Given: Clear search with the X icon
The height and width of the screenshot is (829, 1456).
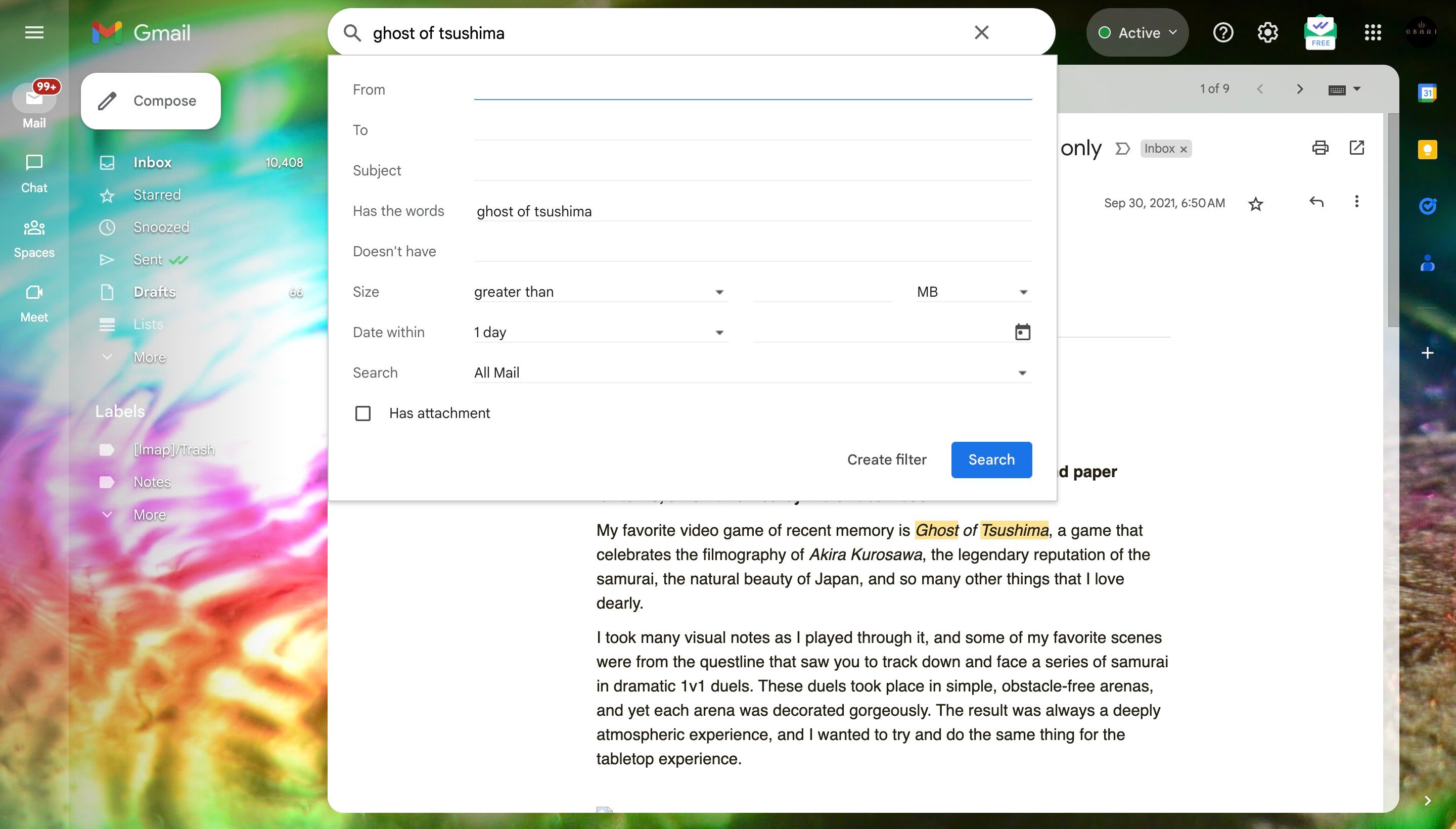Looking at the screenshot, I should pos(981,32).
